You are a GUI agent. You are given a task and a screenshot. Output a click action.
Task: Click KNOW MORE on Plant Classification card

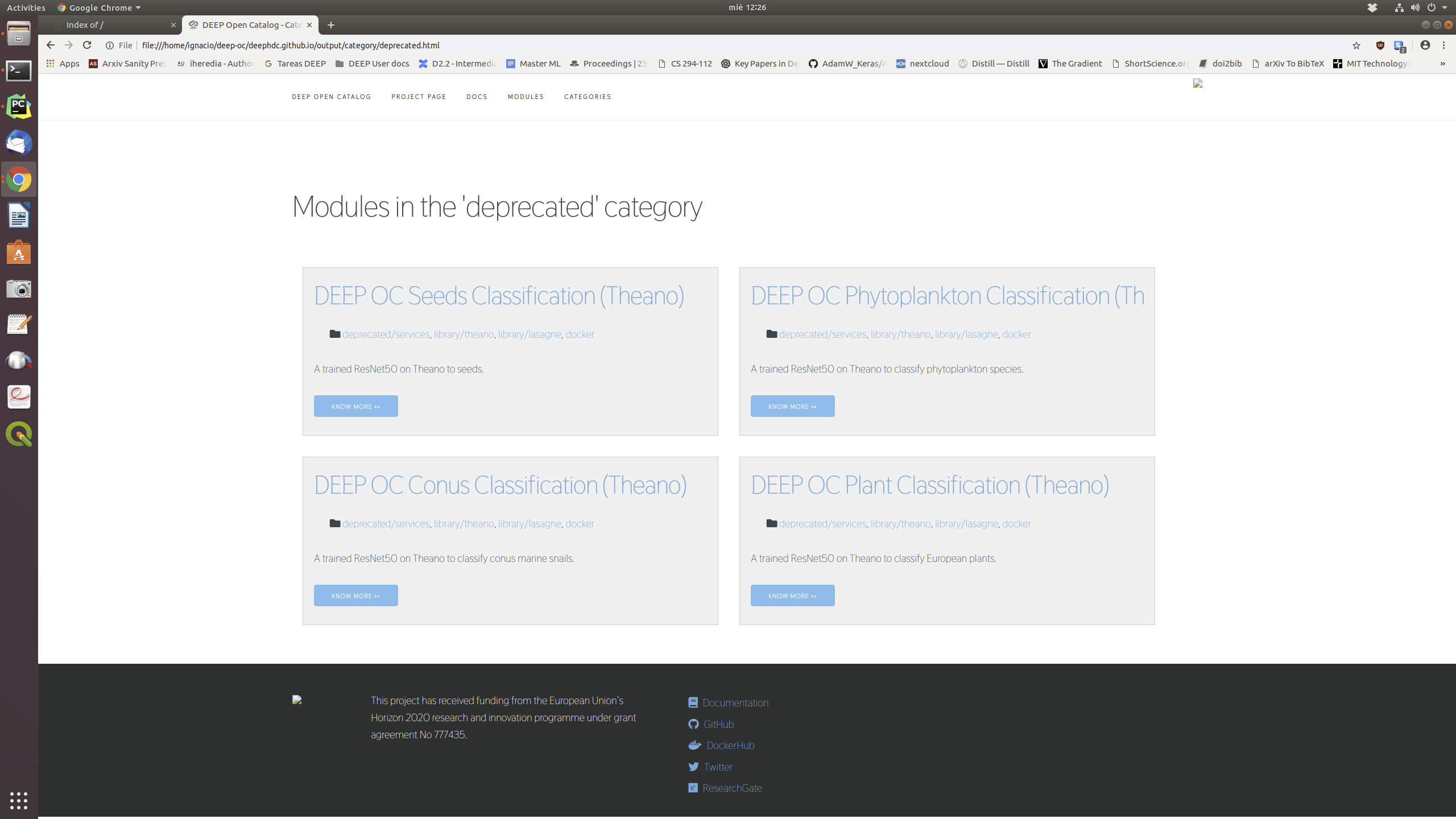tap(793, 595)
